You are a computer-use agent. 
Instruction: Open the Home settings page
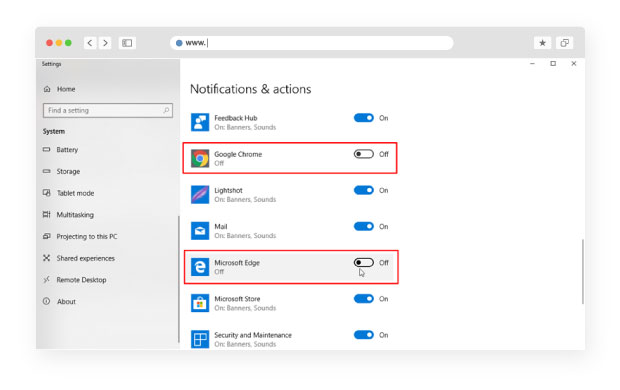(66, 89)
